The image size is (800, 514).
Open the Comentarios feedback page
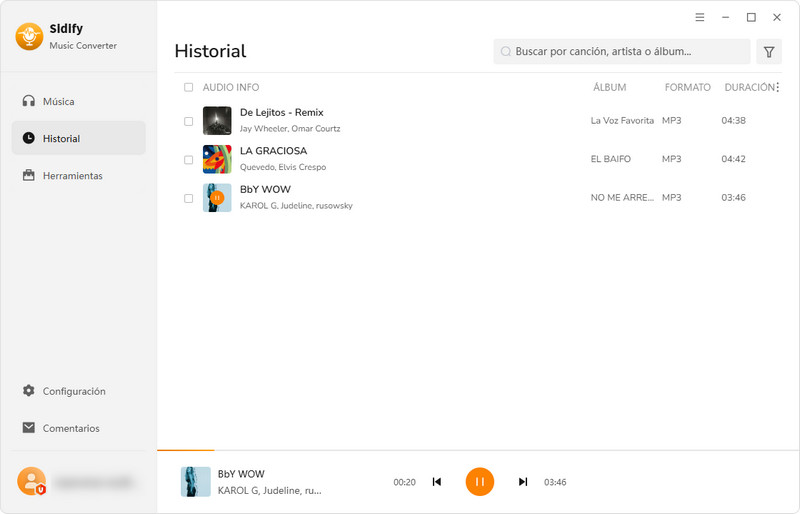[x=79, y=428]
